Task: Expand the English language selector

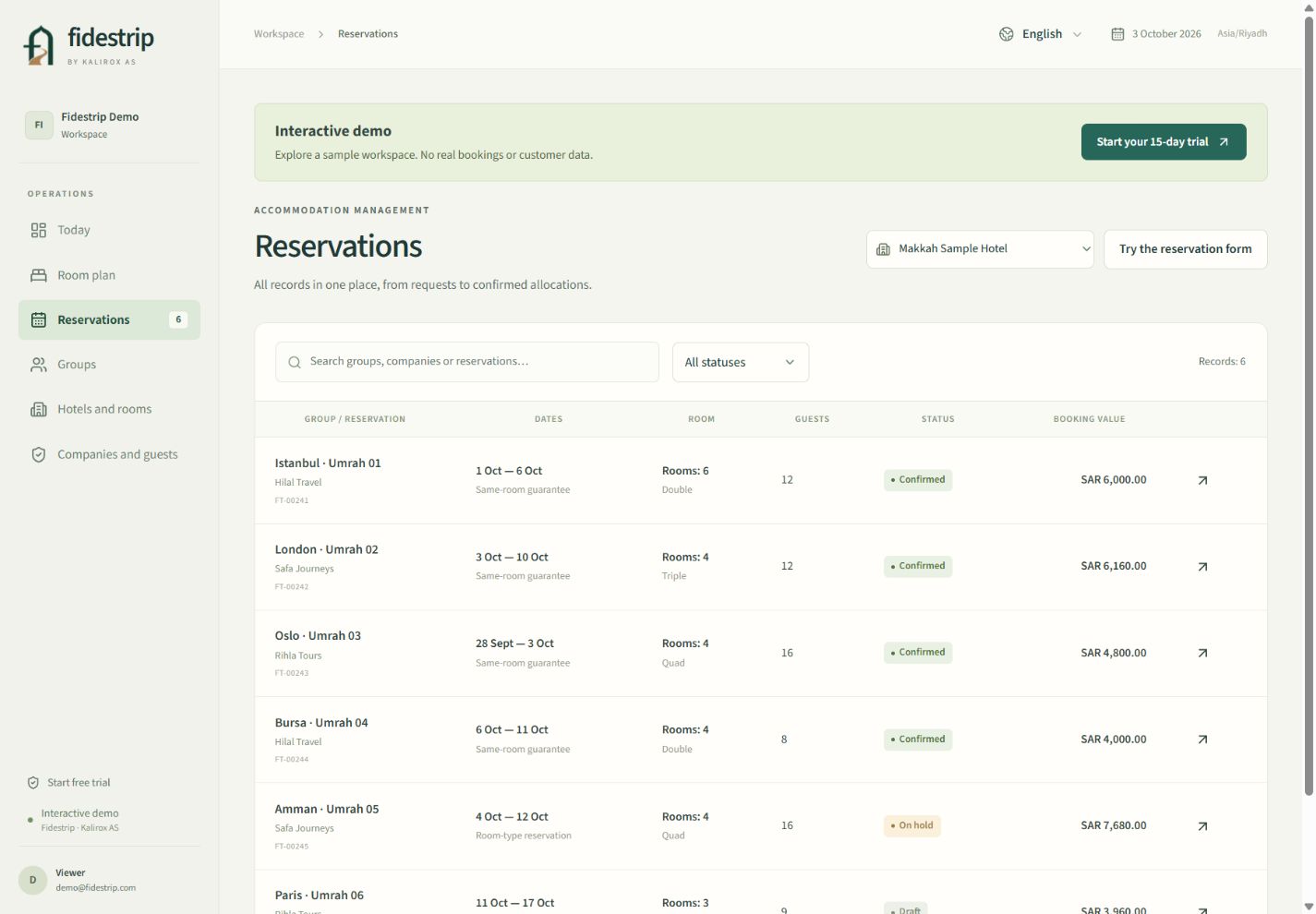Action: 1040,34
